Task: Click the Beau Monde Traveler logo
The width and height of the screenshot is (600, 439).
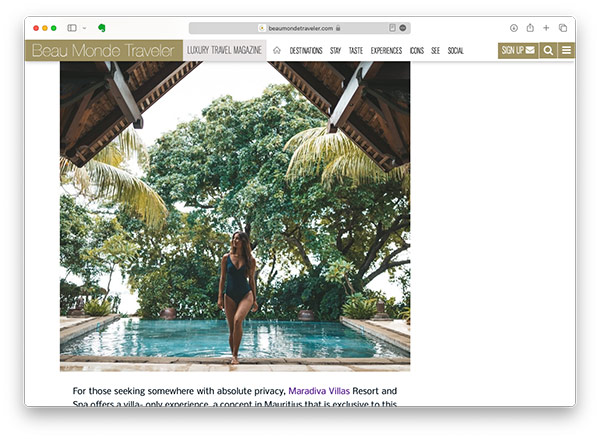Action: [x=104, y=50]
